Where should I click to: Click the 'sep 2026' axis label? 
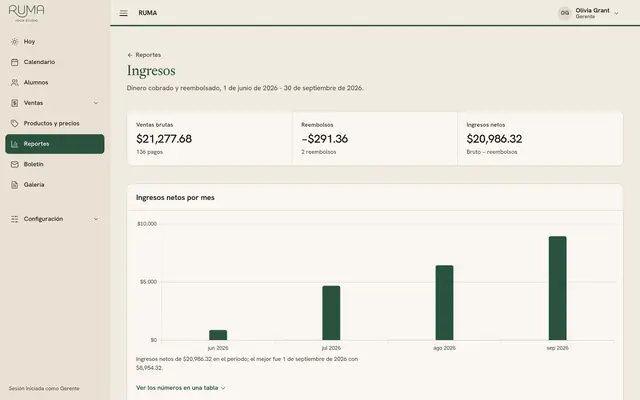(x=558, y=348)
